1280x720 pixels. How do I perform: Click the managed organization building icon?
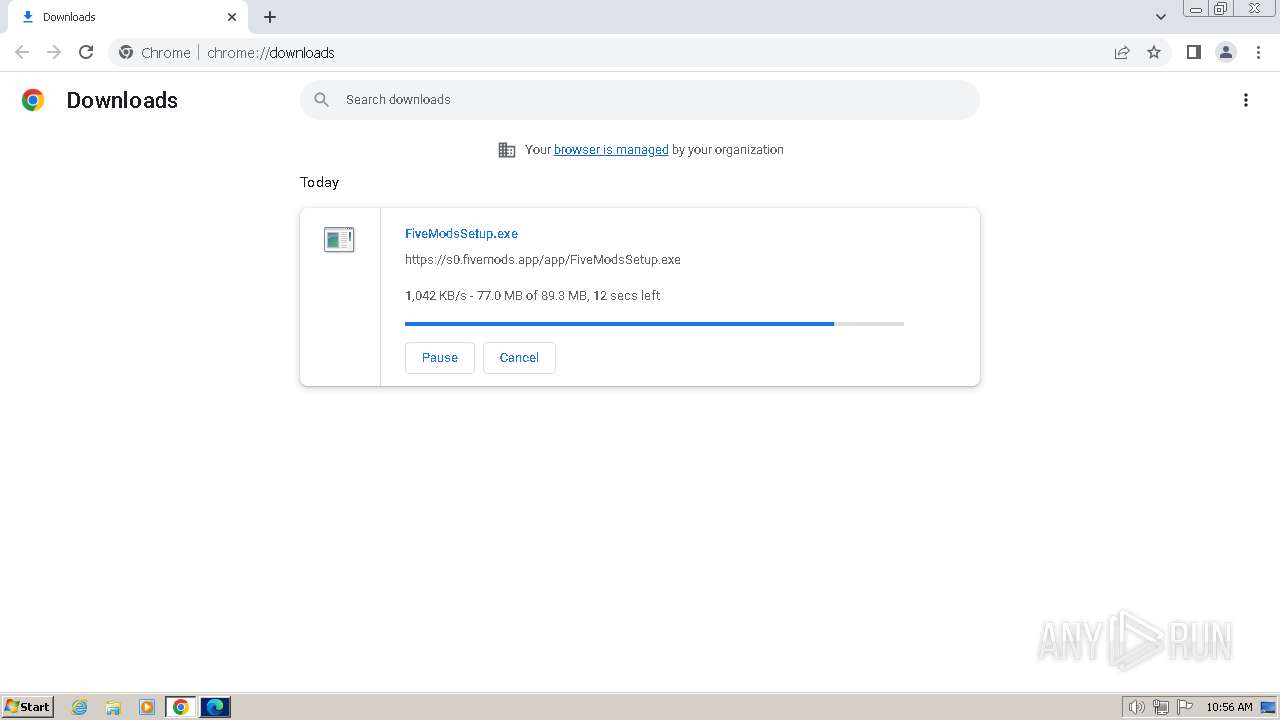pos(507,150)
